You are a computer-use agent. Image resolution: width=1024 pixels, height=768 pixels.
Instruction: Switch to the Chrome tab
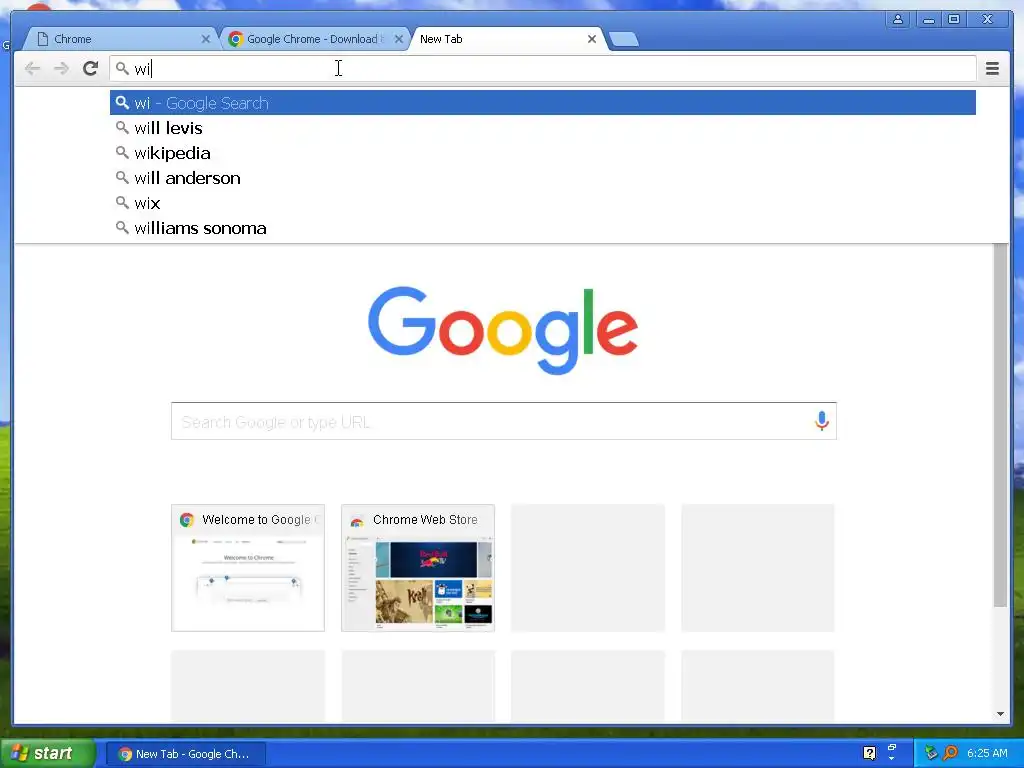[121, 39]
